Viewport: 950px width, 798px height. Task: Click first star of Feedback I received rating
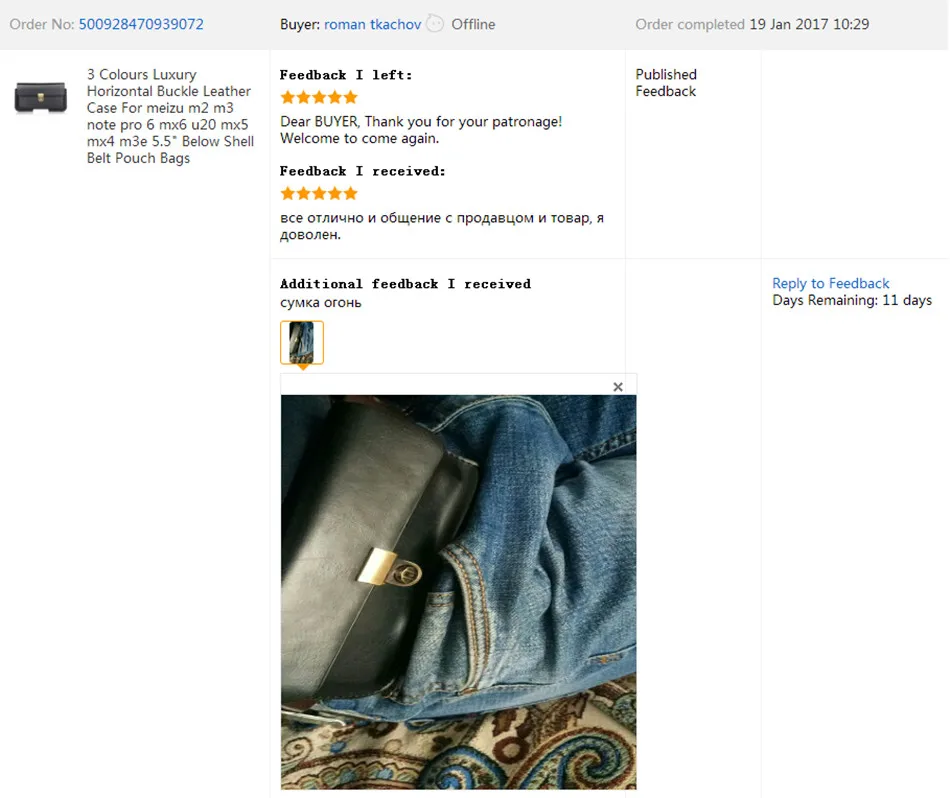click(288, 193)
